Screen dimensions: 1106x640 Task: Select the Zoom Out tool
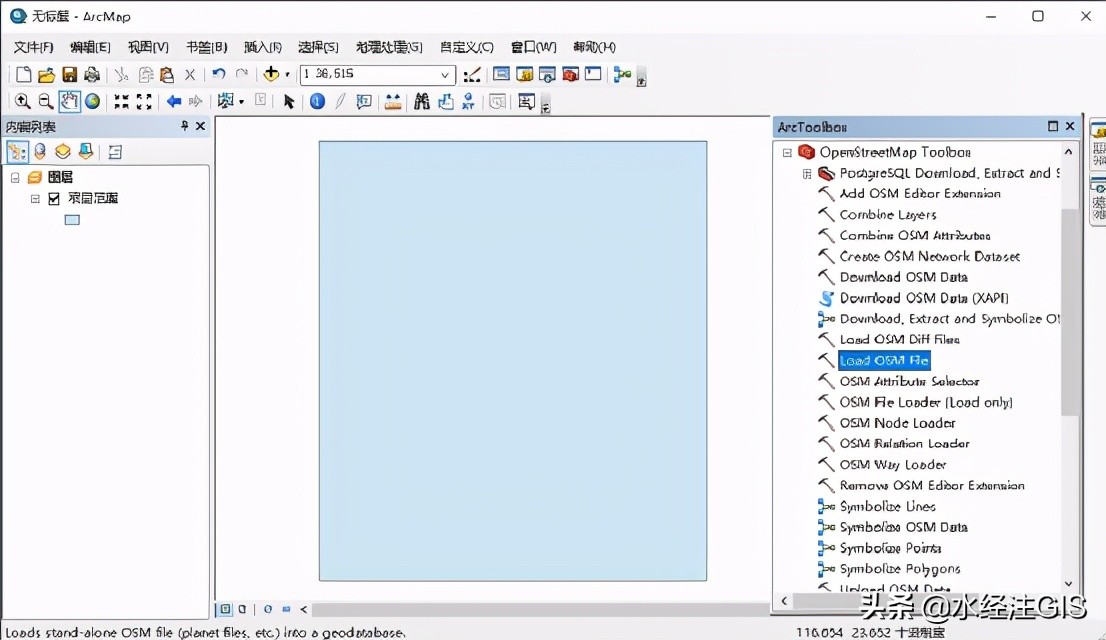(x=45, y=102)
